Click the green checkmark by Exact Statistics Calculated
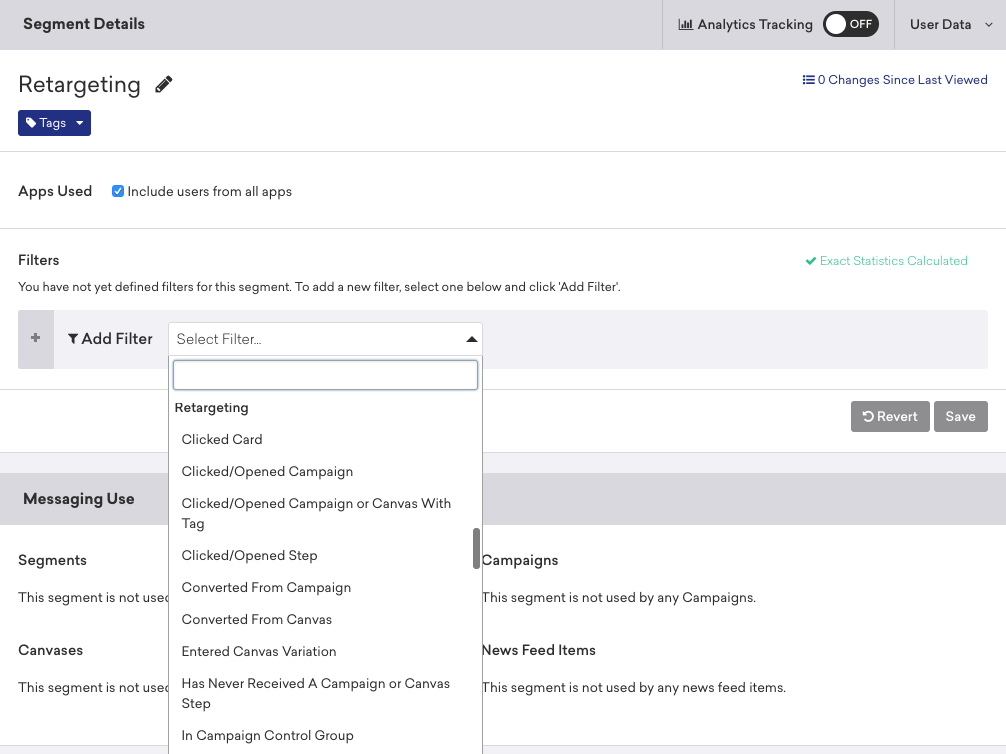Viewport: 1006px width, 754px height. click(811, 261)
